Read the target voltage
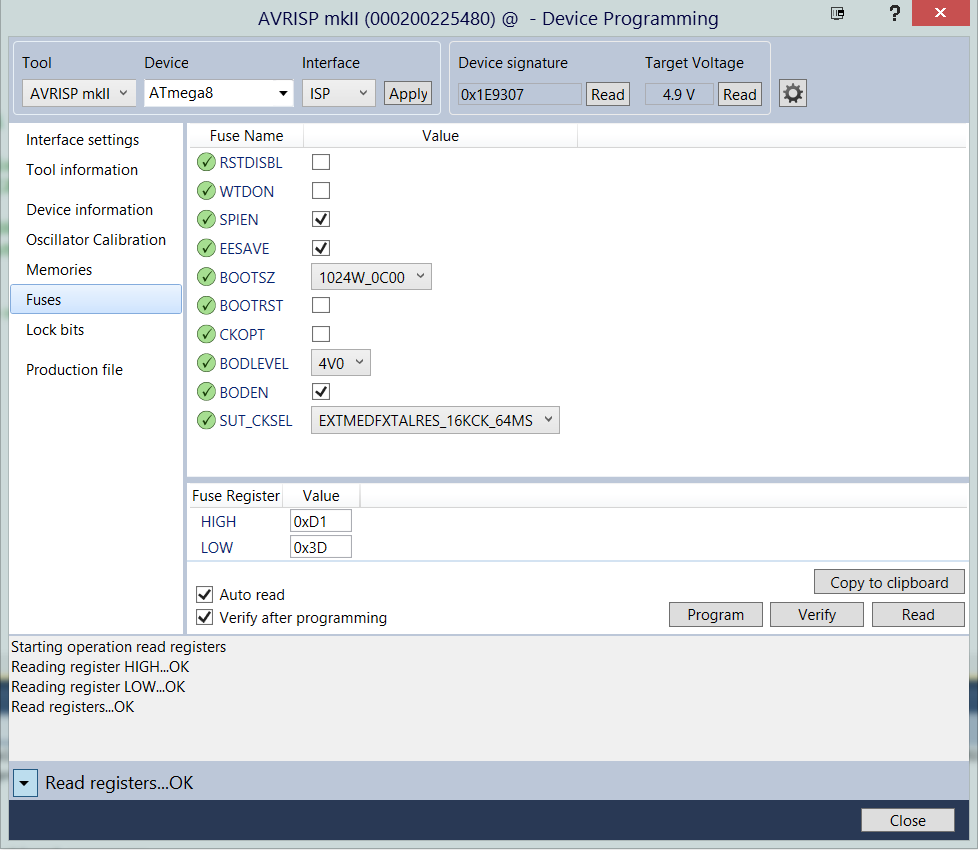 740,94
